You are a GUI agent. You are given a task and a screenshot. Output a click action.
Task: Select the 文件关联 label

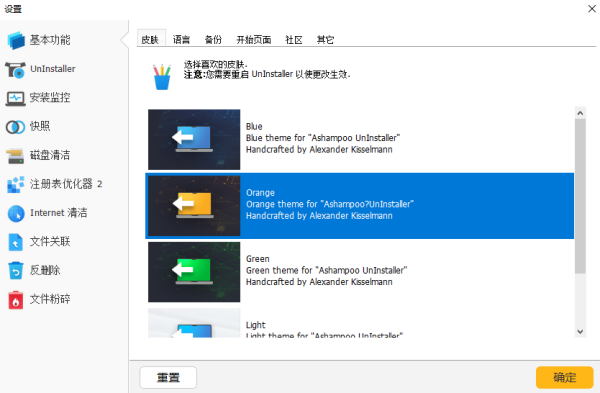pos(50,241)
